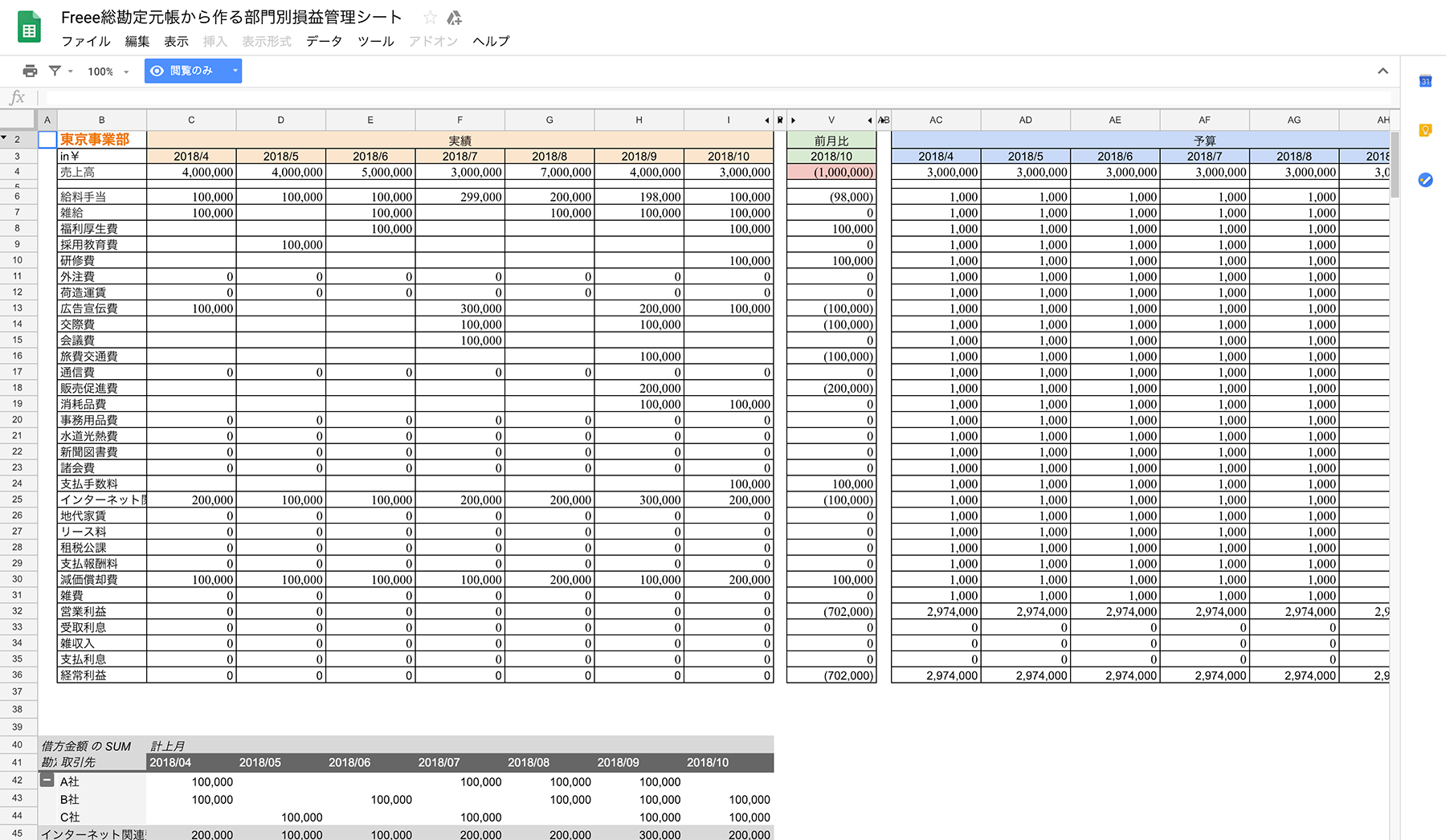1446x840 pixels.
Task: Open the 閲覧のみ mode dropdown arrow
Action: pos(234,71)
